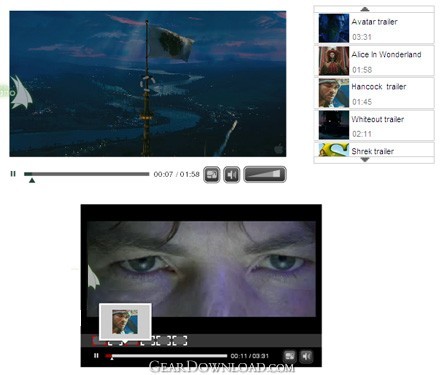The height and width of the screenshot is (375, 445).
Task: Mute the bottom player's sound
Action: 306,356
